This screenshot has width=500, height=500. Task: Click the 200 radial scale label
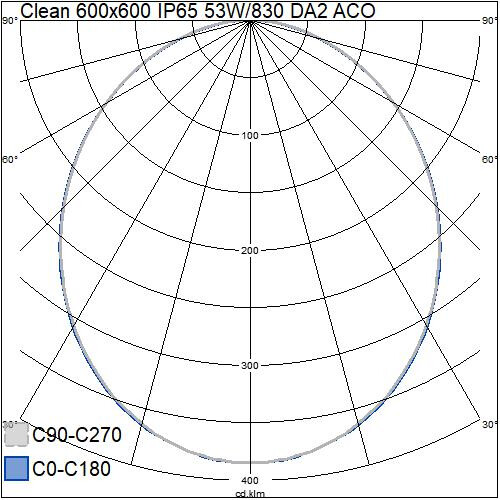point(250,251)
